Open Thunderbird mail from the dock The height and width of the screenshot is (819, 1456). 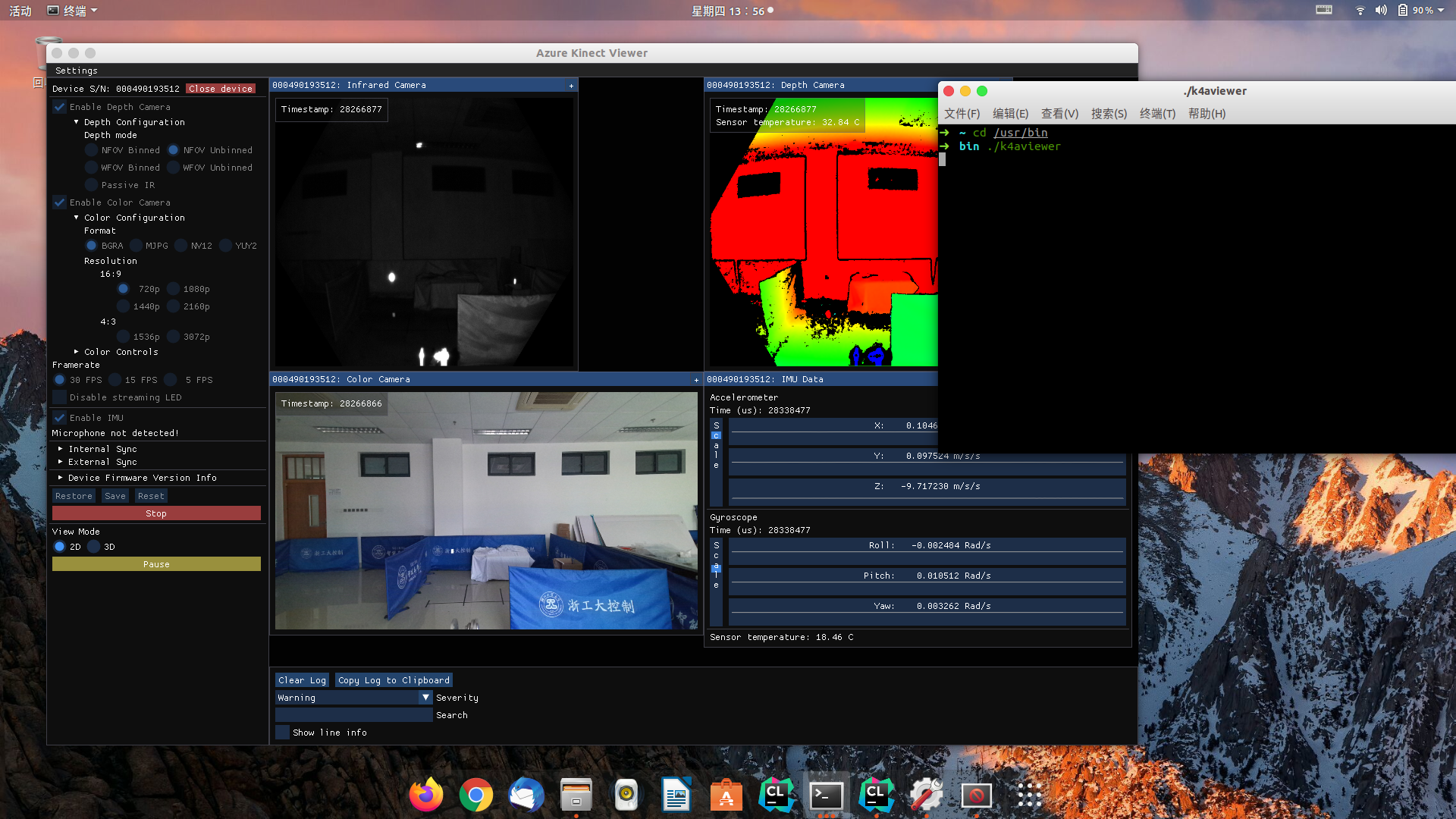click(526, 795)
